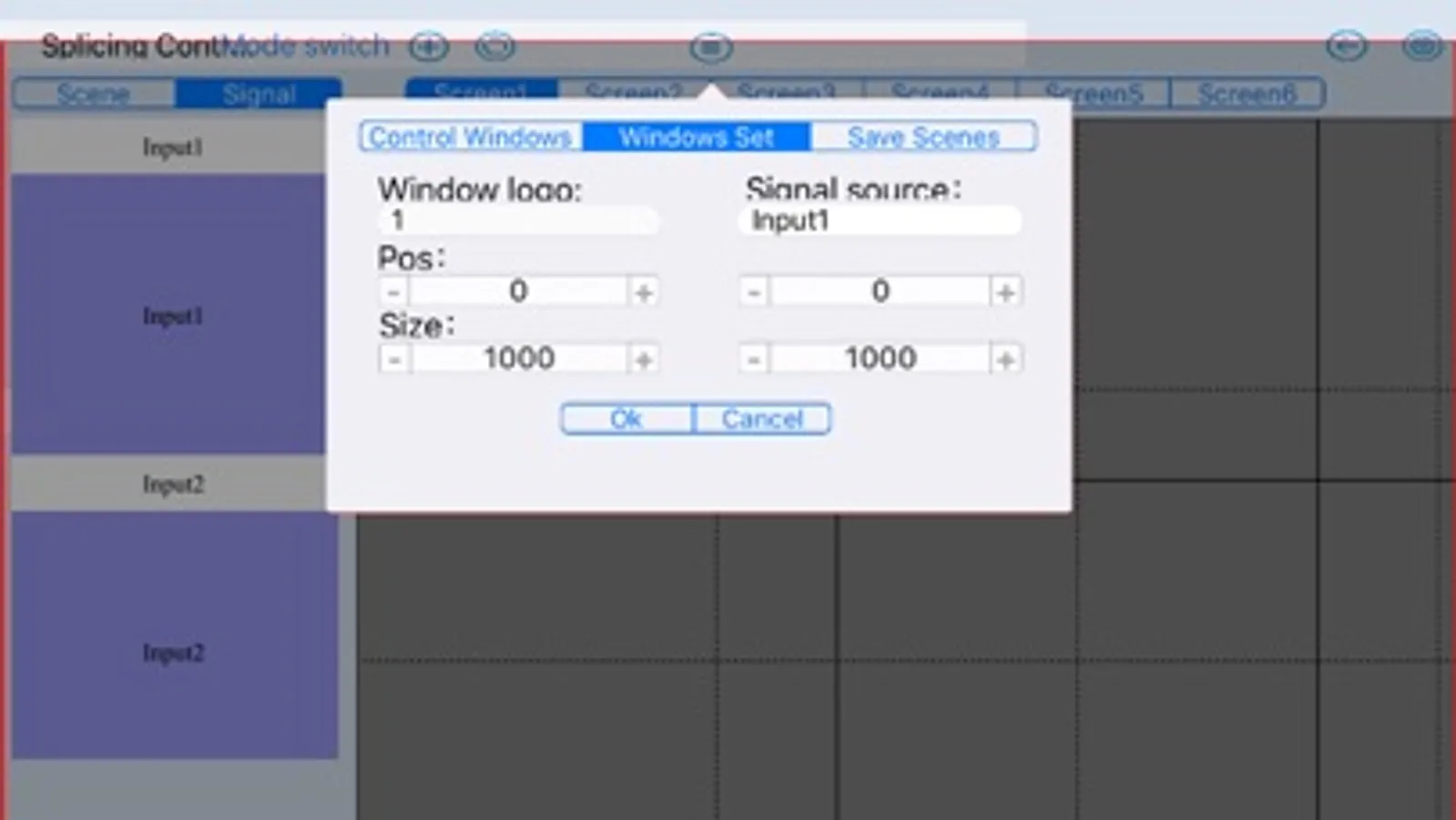Open the Windows Set tab
This screenshot has height=820, width=1456.
pos(697,137)
